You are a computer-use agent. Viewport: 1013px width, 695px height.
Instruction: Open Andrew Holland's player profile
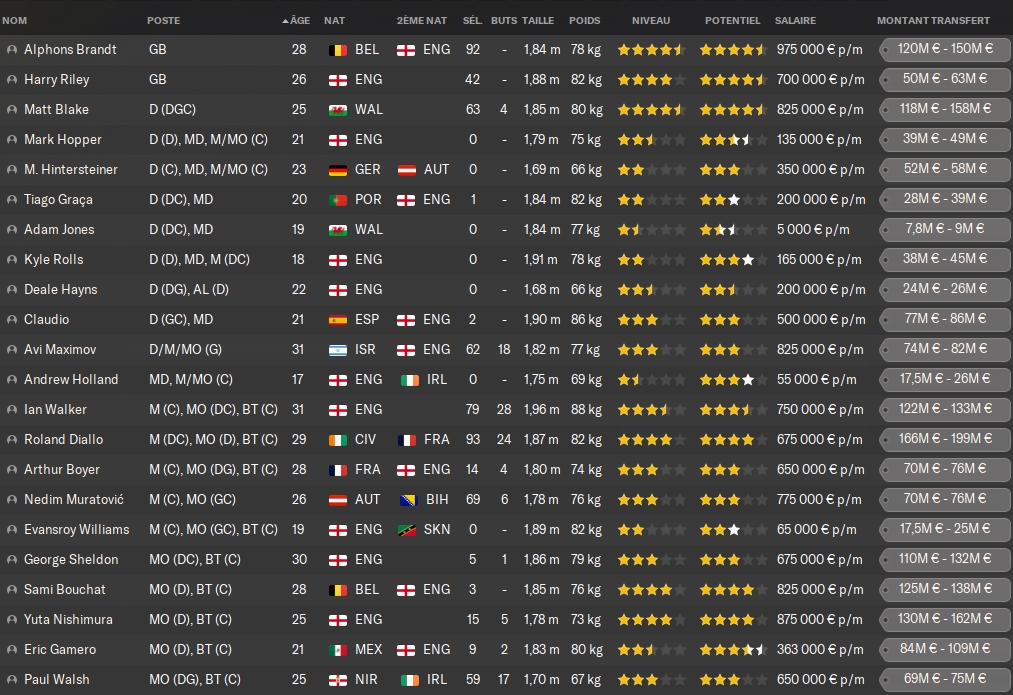(x=71, y=380)
